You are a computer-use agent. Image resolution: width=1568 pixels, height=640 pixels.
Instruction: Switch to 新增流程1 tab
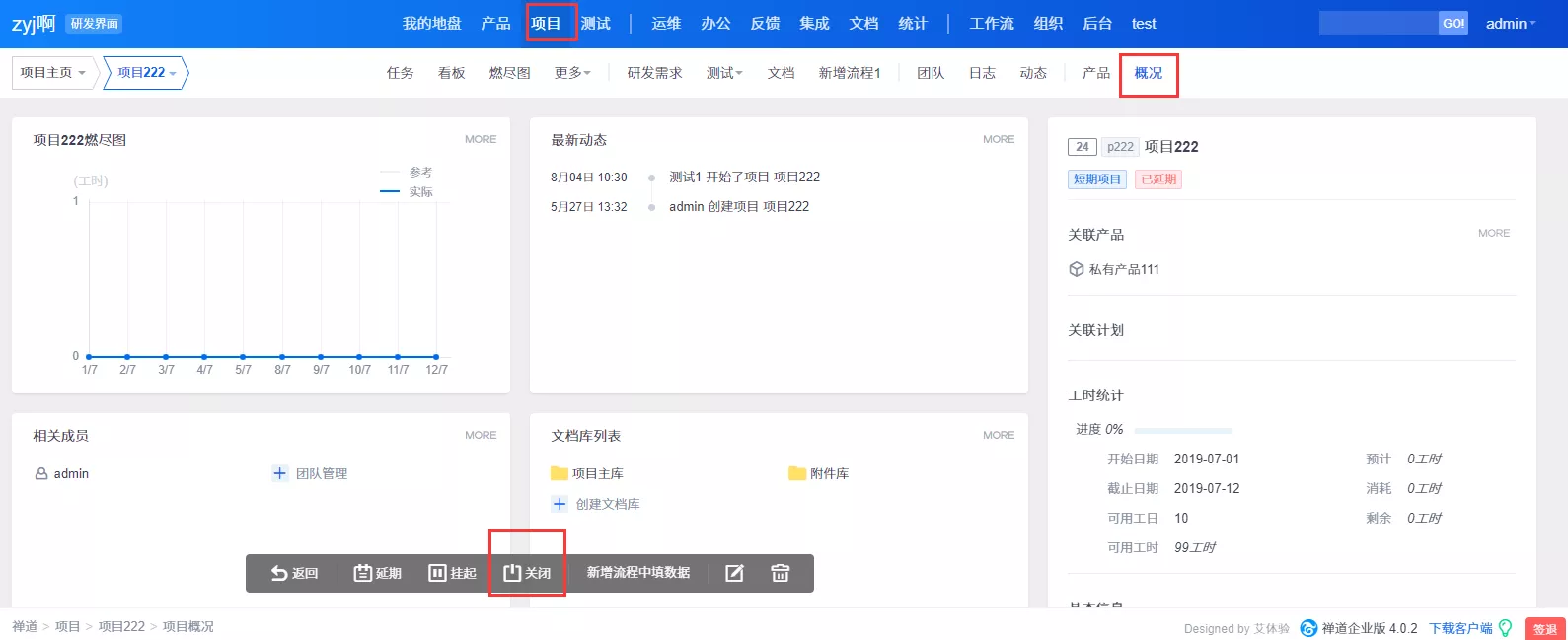(x=850, y=73)
